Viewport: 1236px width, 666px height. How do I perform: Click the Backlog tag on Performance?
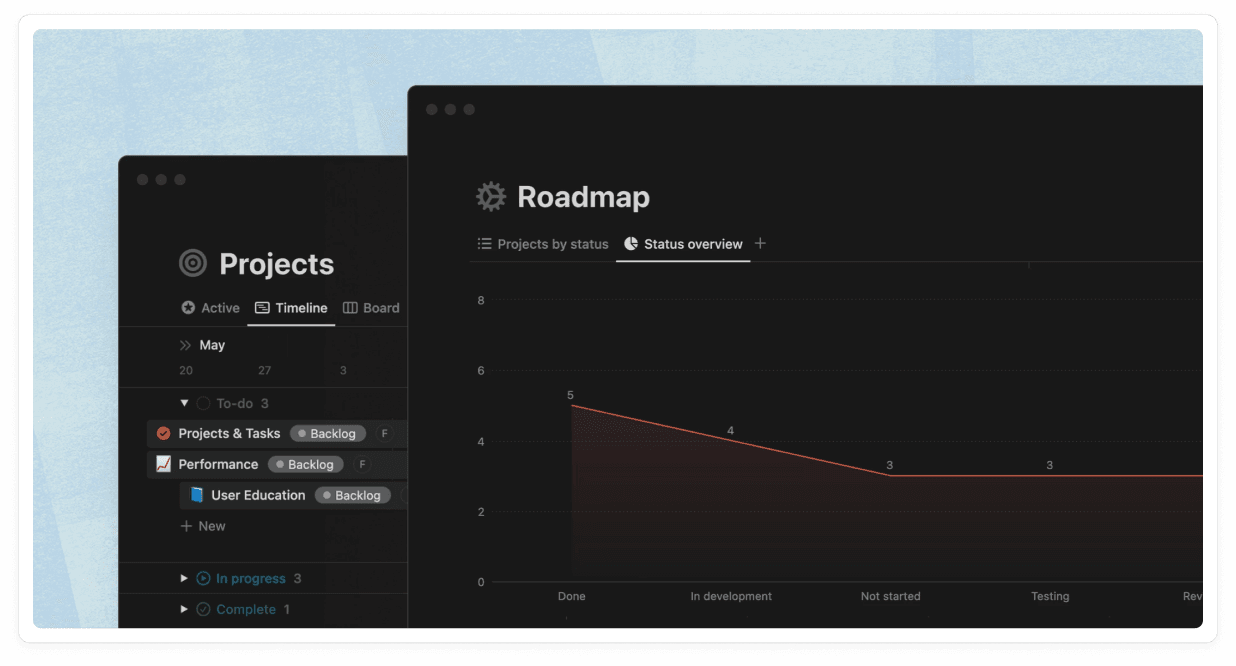tap(305, 464)
